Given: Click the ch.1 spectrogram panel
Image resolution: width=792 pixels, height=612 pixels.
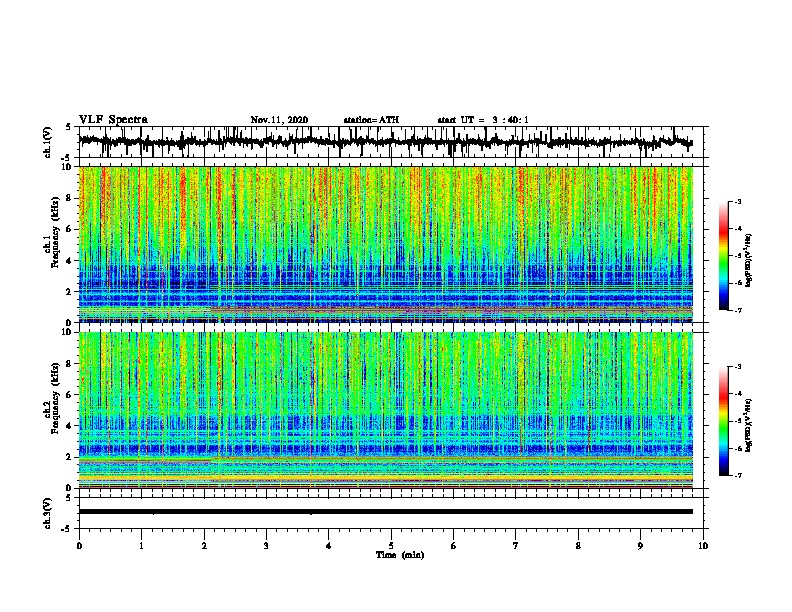Looking at the screenshot, I should pyautogui.click(x=385, y=244).
